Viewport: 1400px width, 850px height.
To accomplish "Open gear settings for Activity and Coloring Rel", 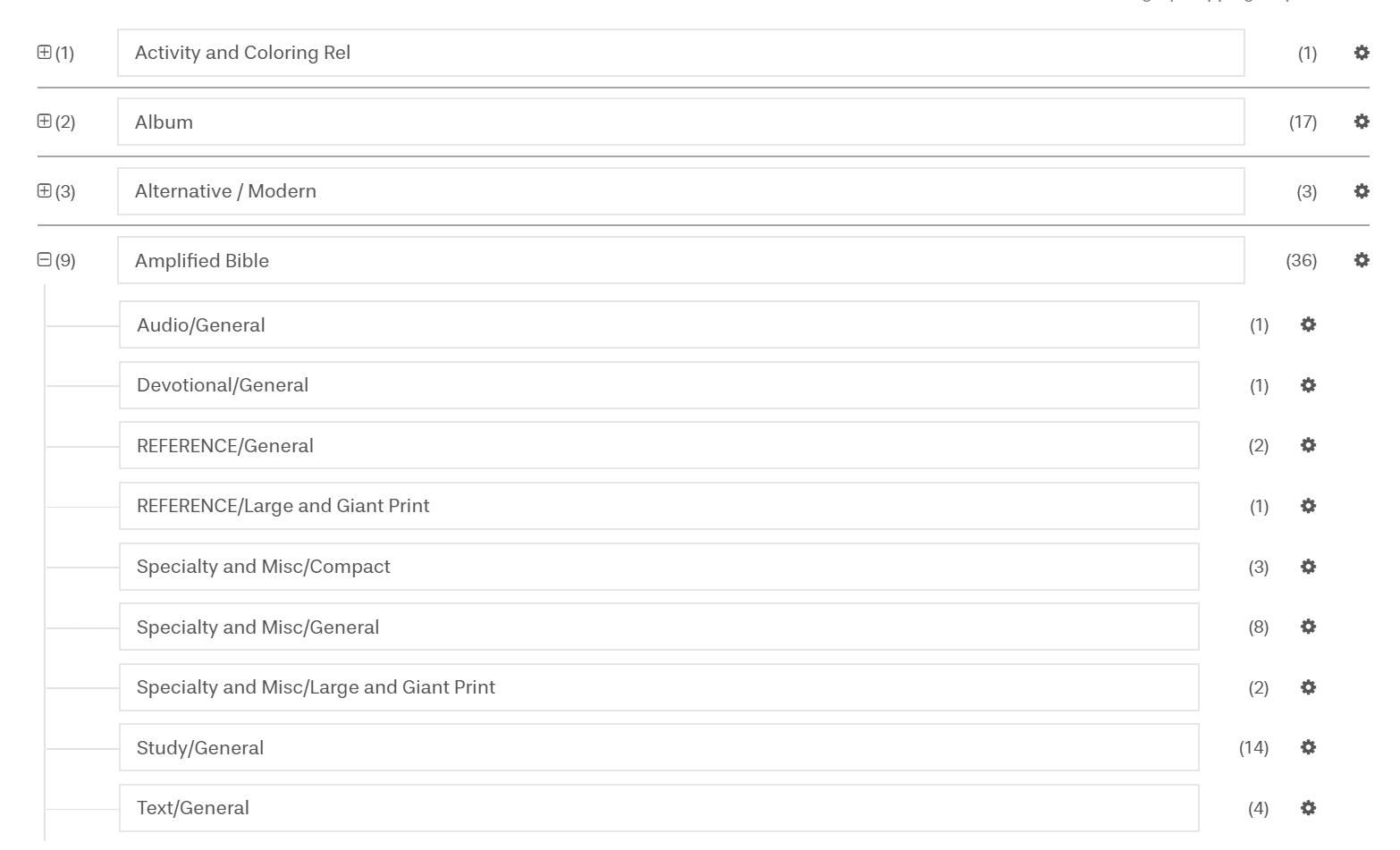I will coord(1362,53).
